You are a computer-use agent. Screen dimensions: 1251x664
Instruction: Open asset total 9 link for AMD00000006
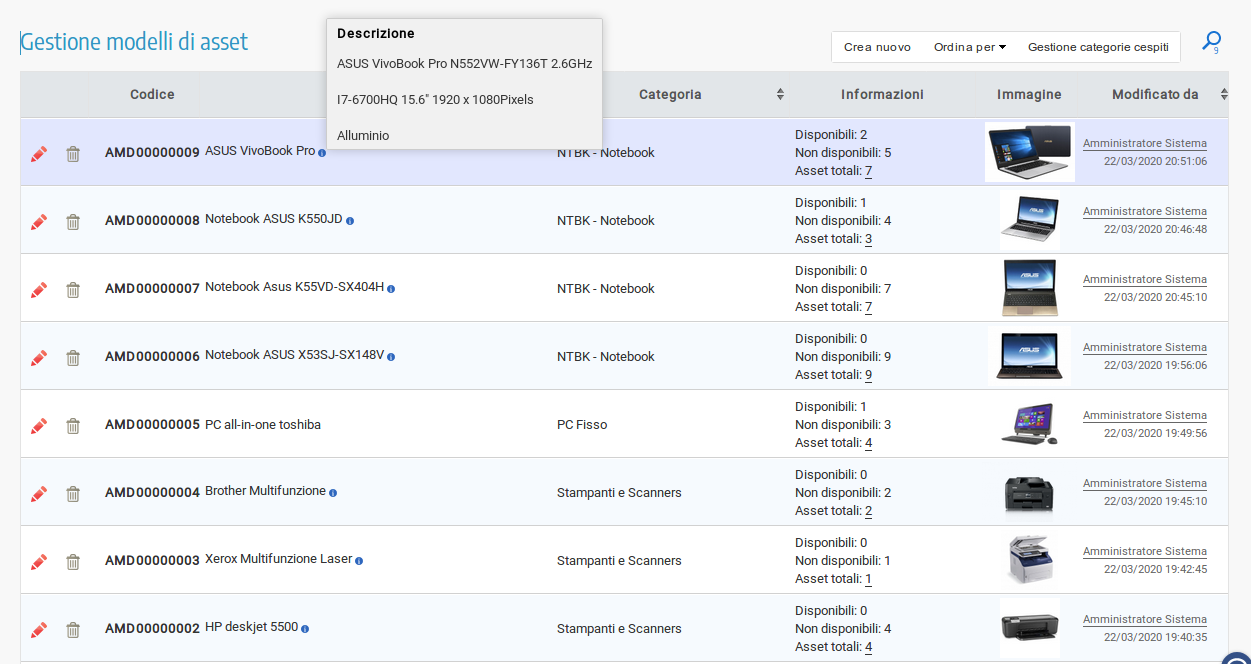[x=869, y=375]
